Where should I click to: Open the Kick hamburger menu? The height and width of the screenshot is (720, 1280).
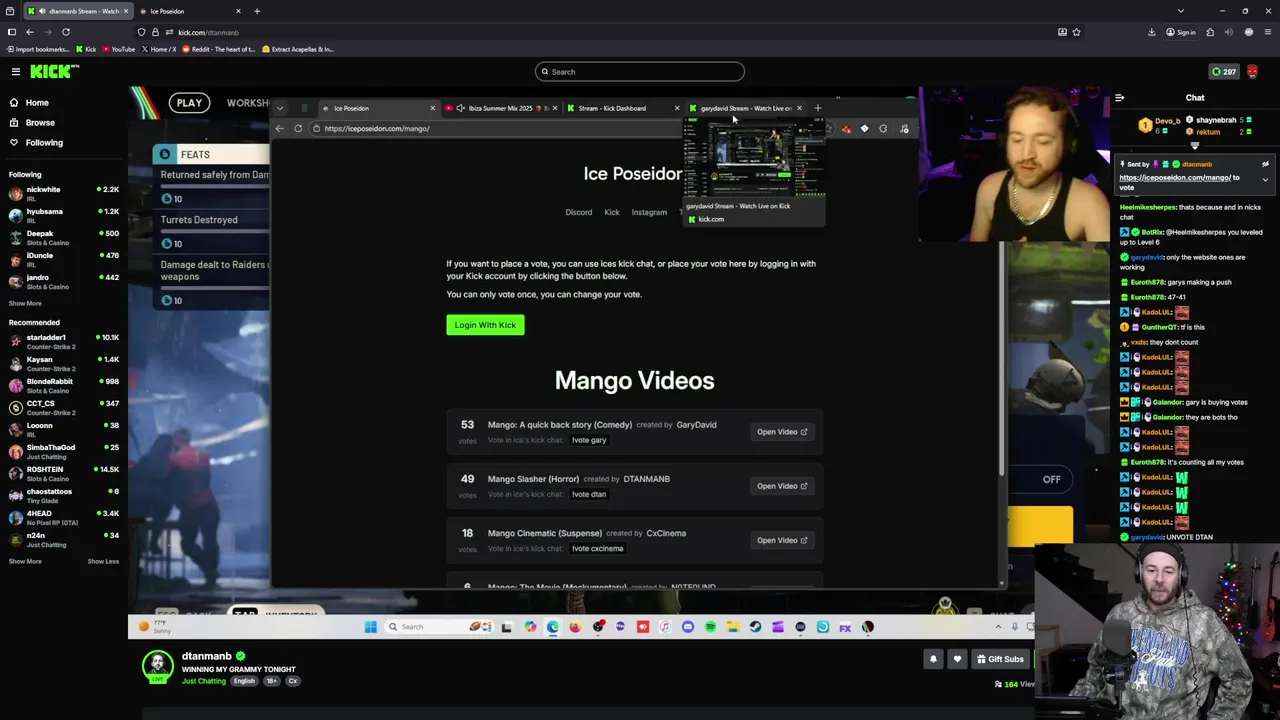[15, 71]
